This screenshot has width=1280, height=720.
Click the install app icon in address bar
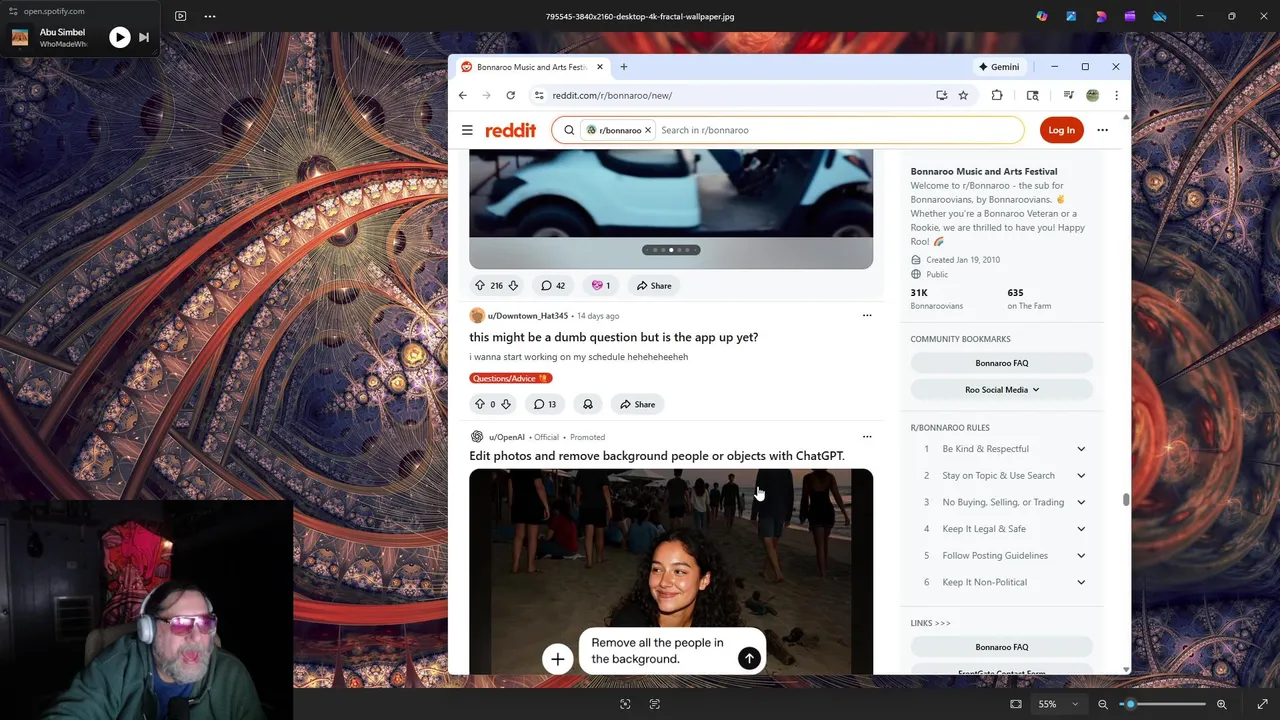pos(942,95)
